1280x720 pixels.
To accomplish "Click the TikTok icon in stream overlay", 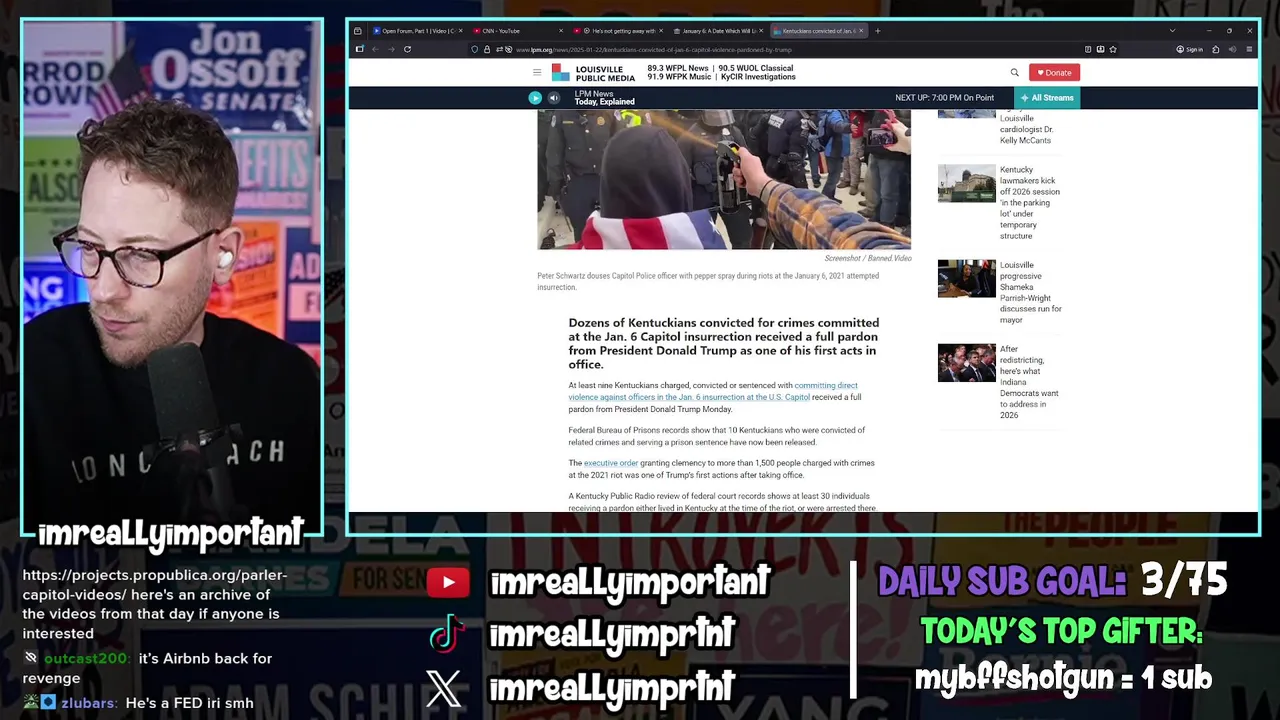I will coord(446,633).
